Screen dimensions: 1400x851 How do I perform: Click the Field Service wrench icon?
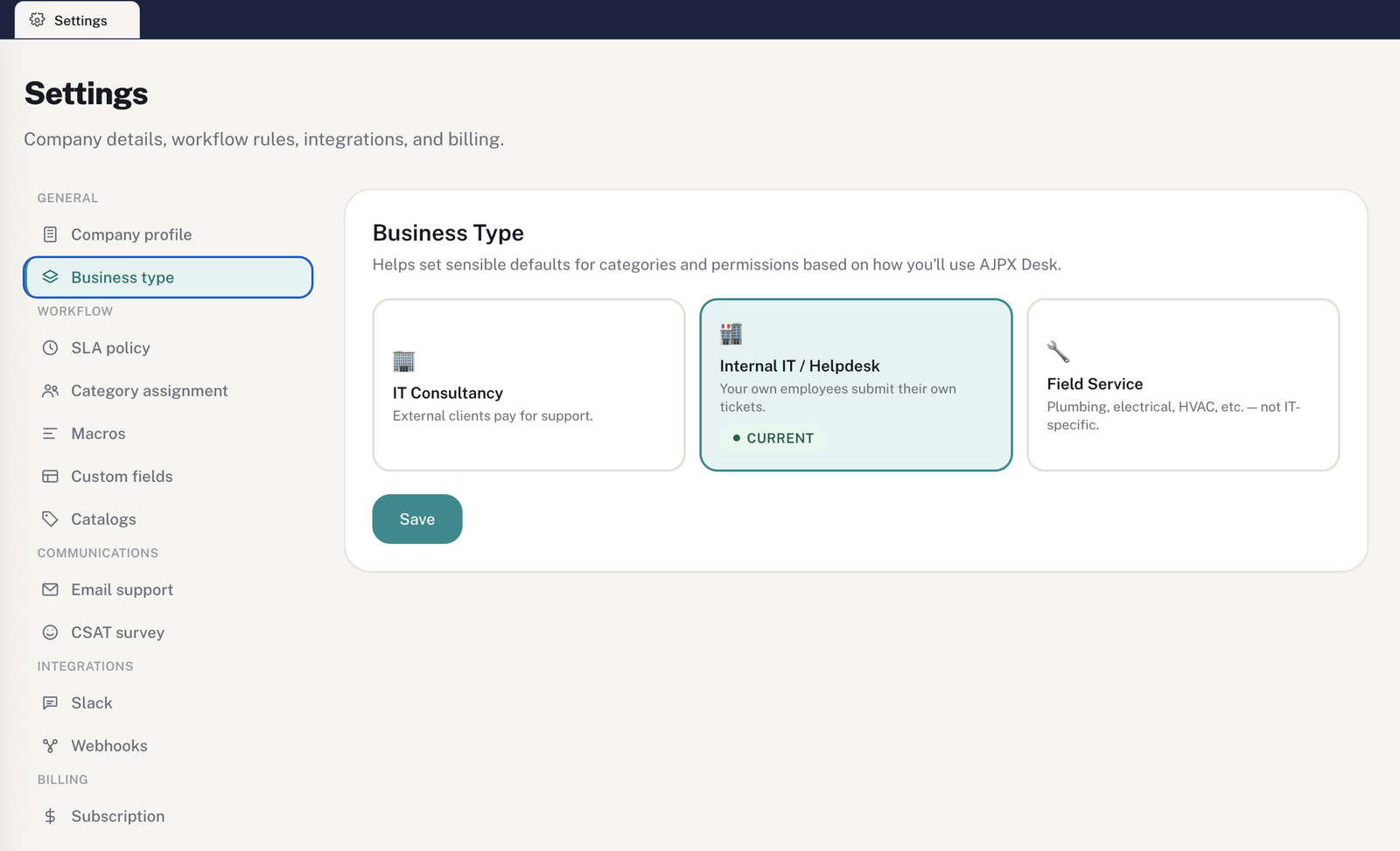[1058, 352]
